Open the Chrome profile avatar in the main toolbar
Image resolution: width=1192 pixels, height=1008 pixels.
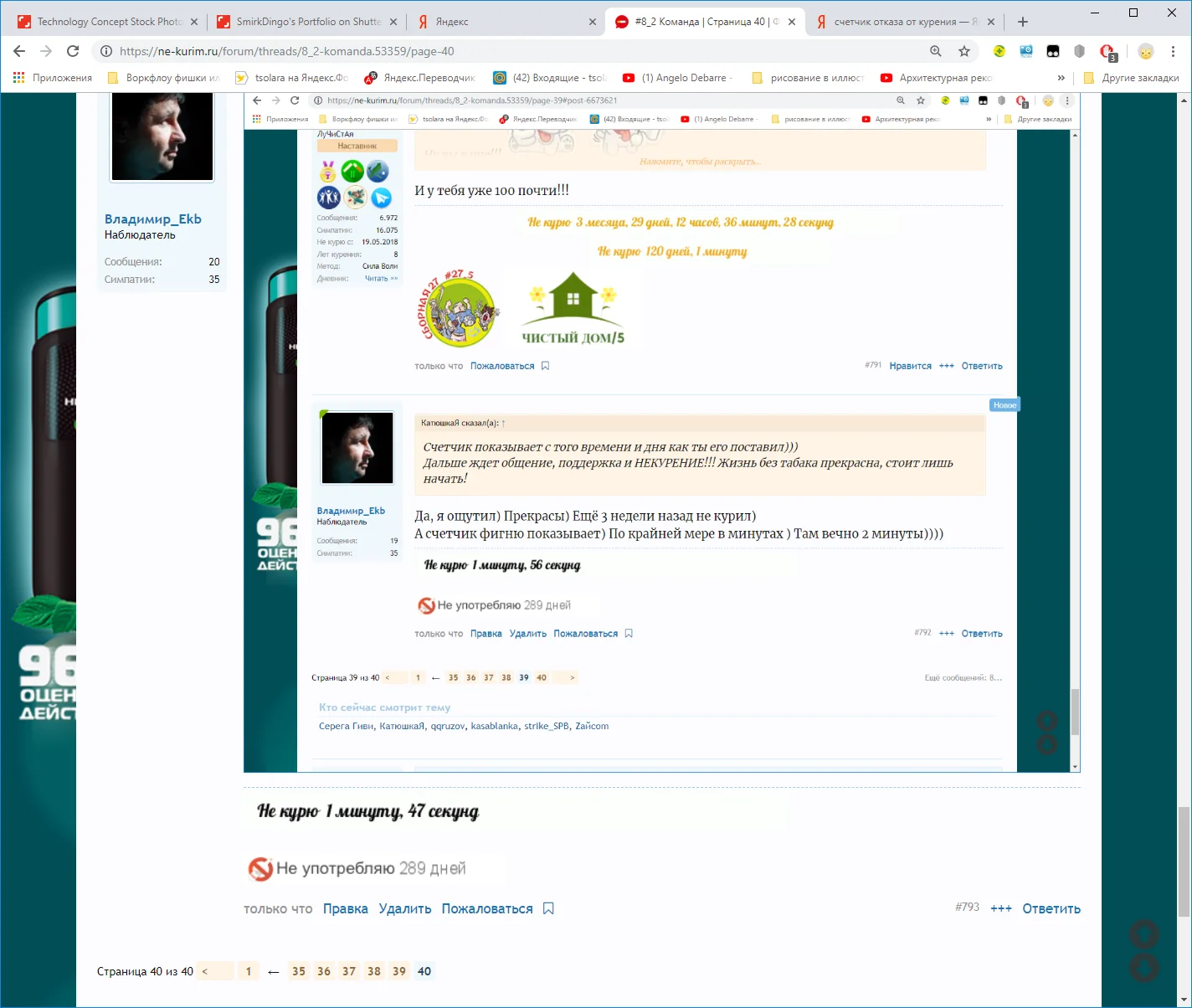click(1146, 51)
